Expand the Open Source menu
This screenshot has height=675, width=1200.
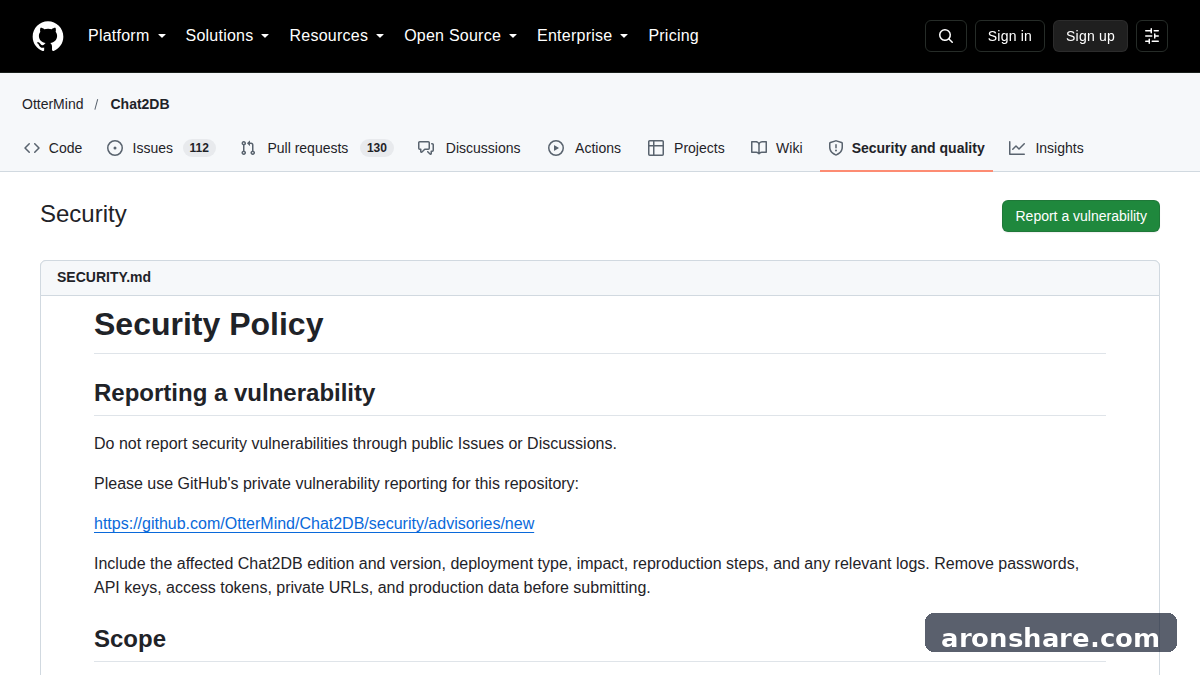click(461, 36)
